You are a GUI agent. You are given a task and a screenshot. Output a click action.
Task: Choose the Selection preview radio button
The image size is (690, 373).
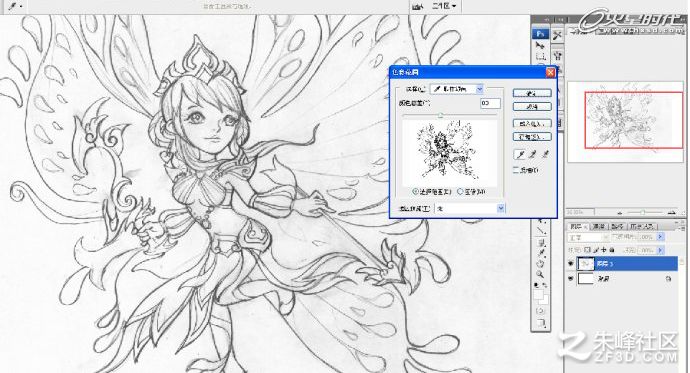pos(415,192)
